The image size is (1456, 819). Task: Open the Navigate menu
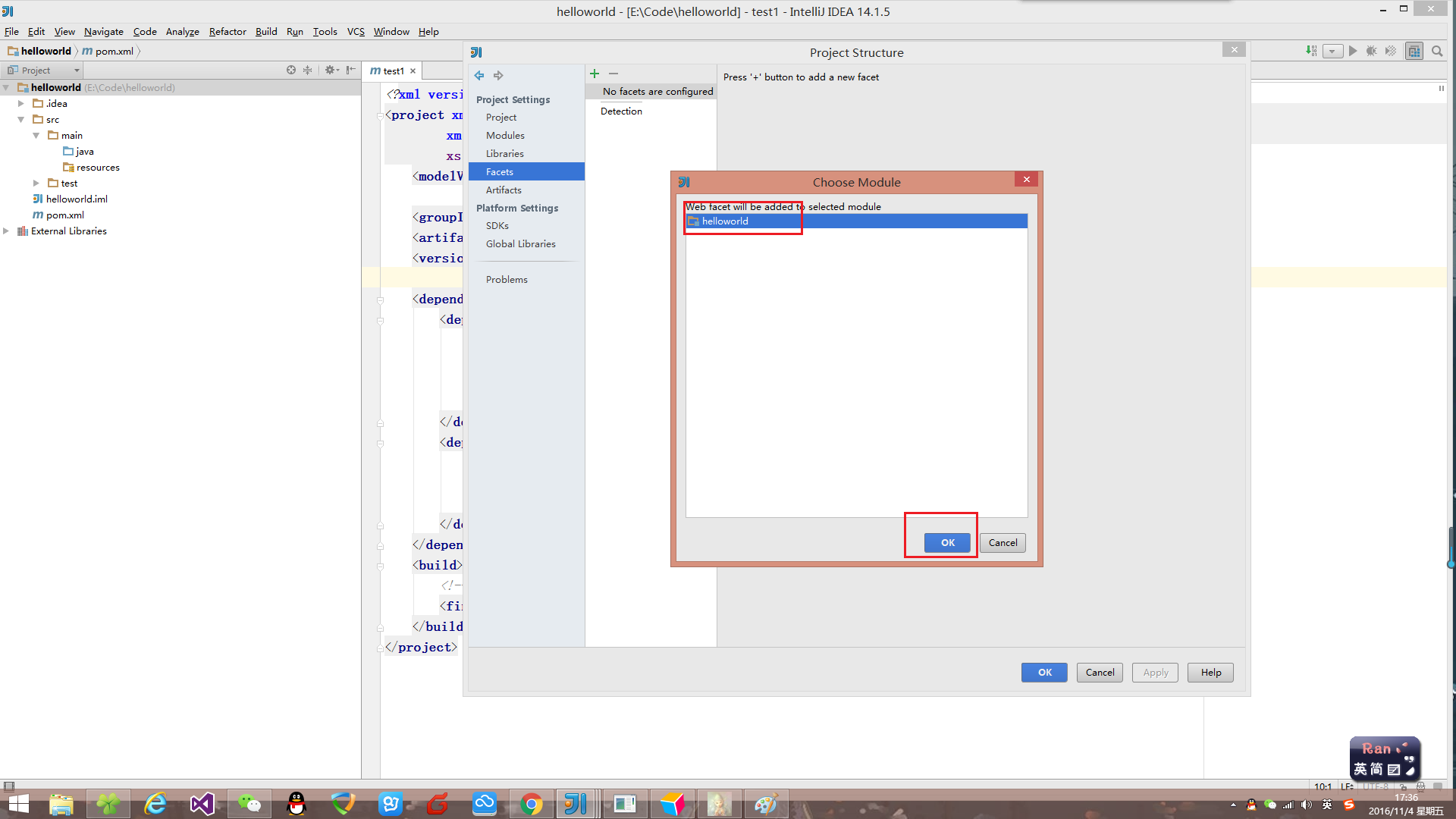tap(104, 32)
